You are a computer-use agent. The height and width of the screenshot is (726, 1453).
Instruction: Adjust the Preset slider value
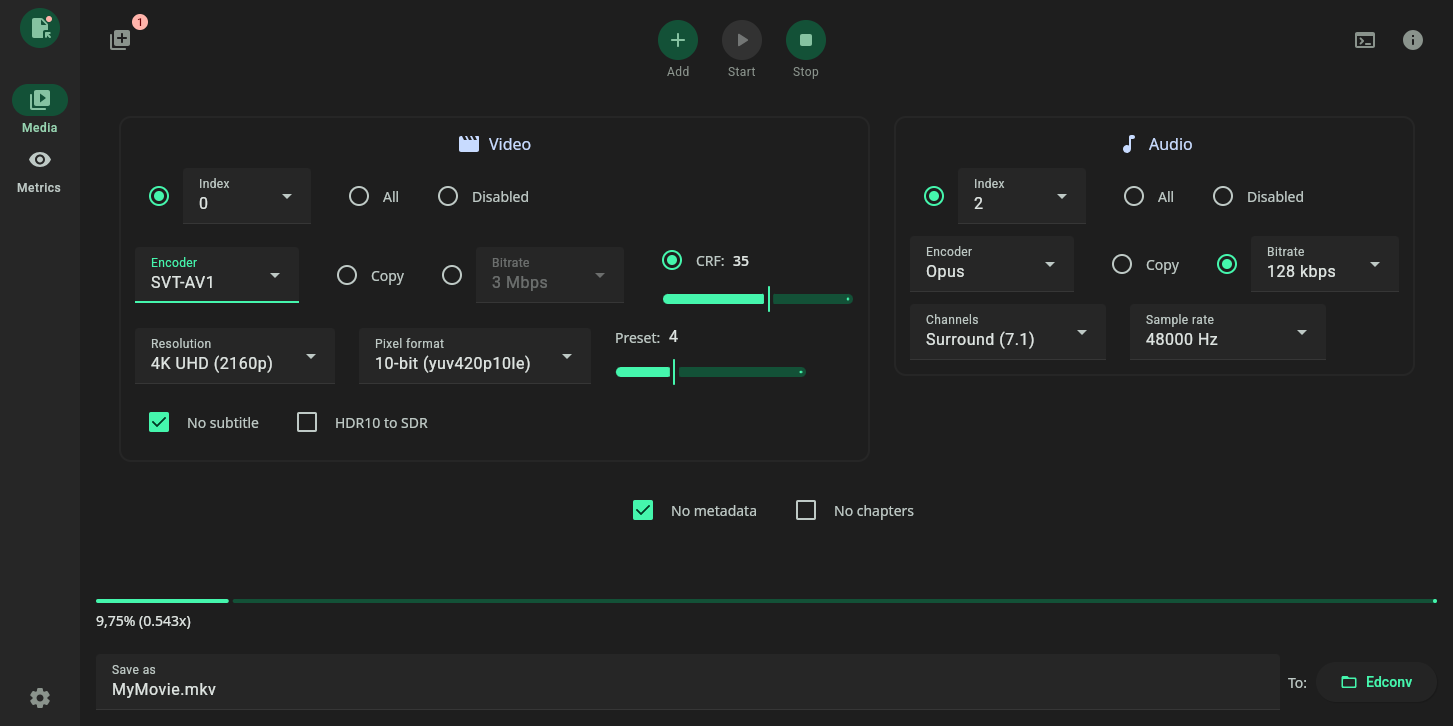[672, 371]
